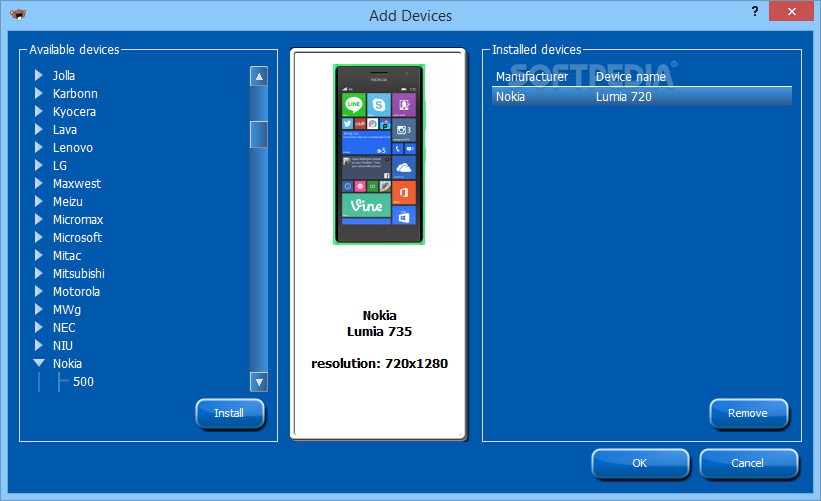This screenshot has width=821, height=501.
Task: Select Motorola in the device tree
Action: [x=76, y=292]
